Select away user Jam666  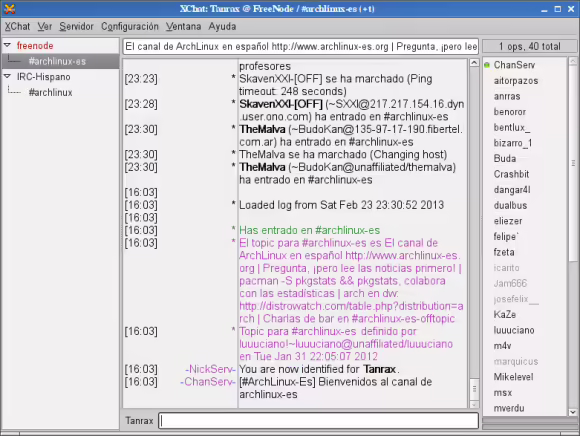point(510,283)
